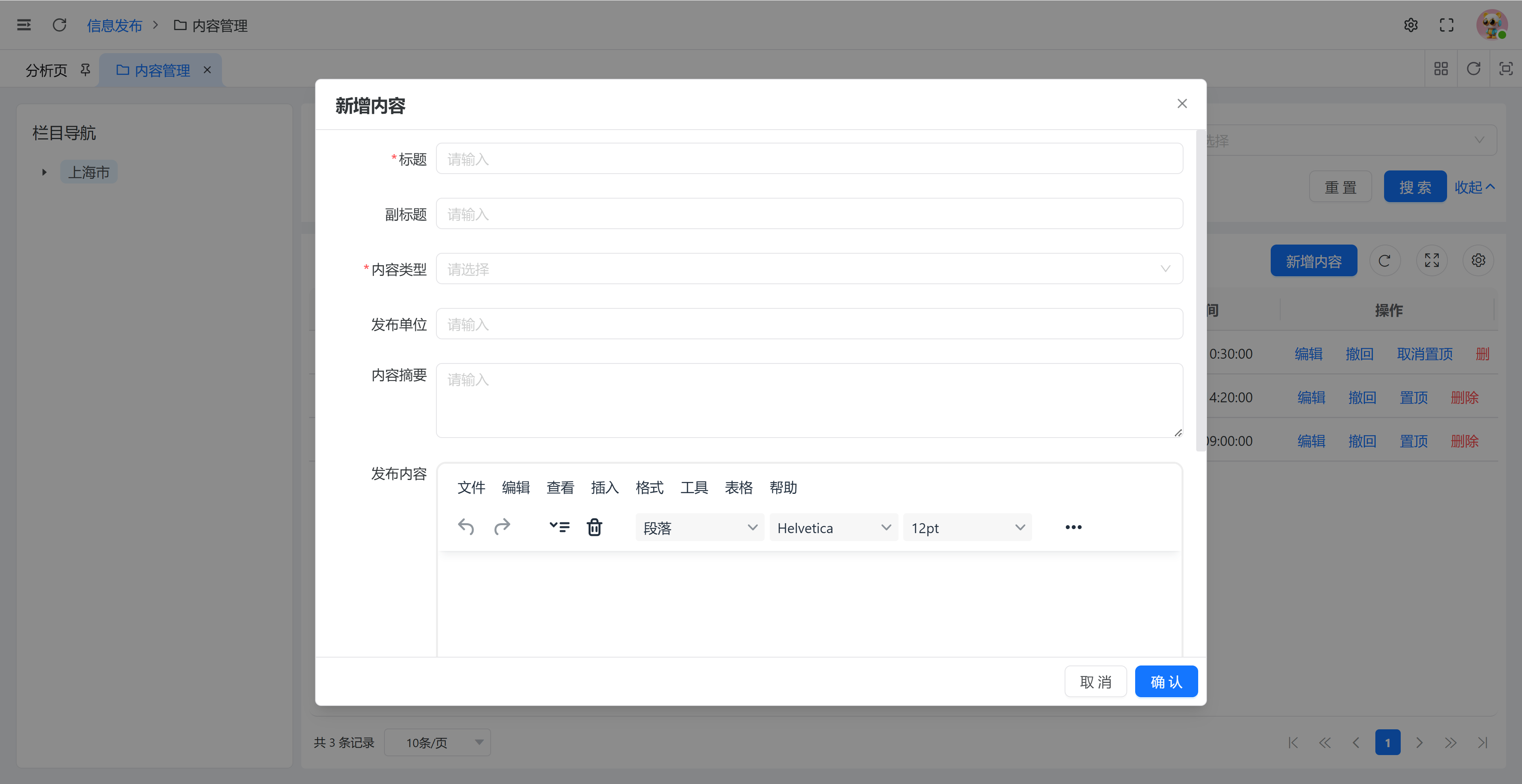Open the 文件 menu in the editor
Screen dimensions: 1522x784
pyautogui.click(x=471, y=488)
